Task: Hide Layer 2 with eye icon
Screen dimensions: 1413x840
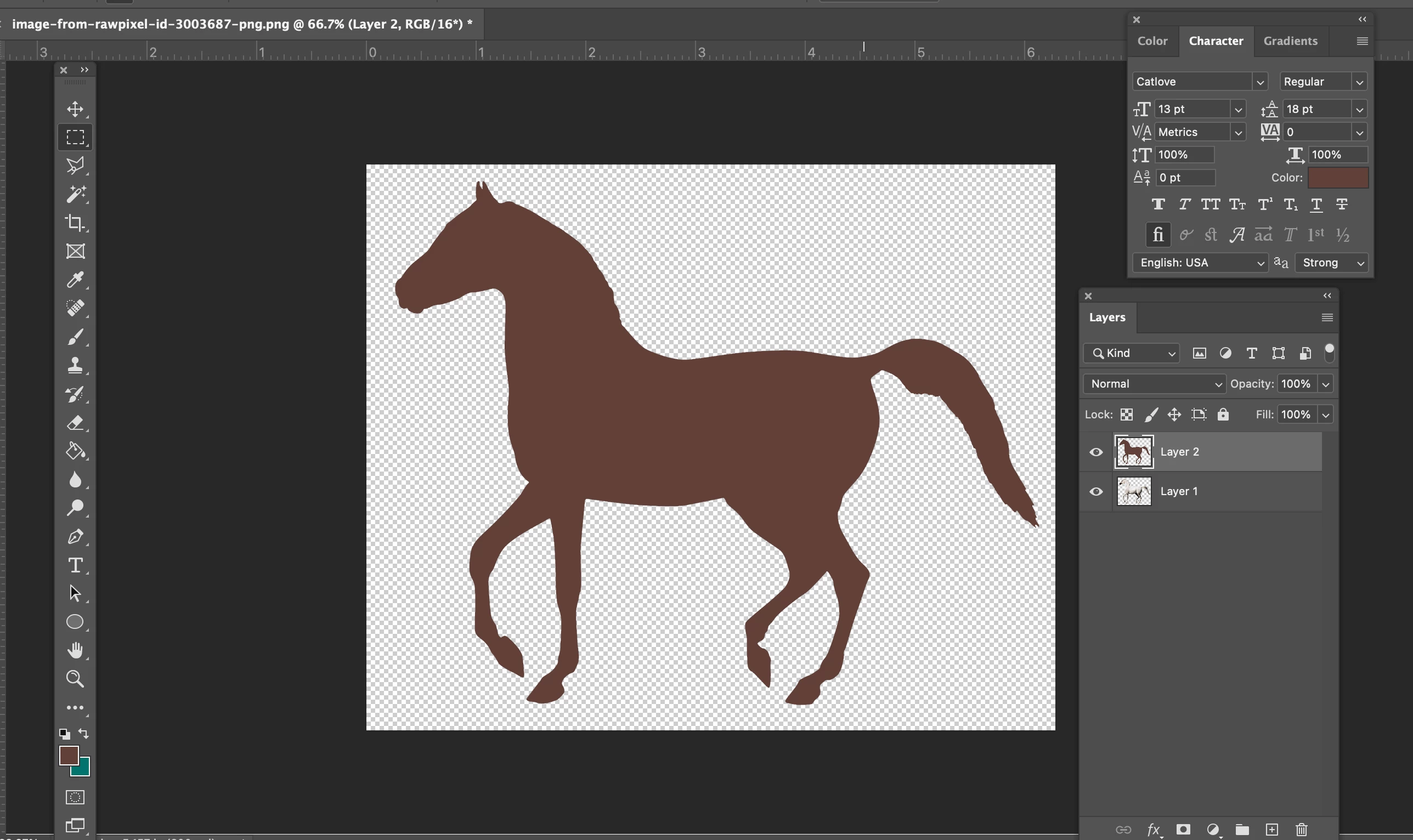Action: [1096, 452]
